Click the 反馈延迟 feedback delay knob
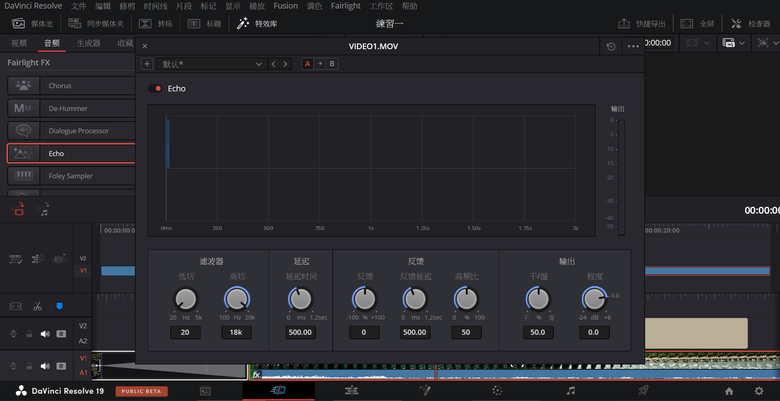Viewport: 780px width, 401px height. [415, 300]
